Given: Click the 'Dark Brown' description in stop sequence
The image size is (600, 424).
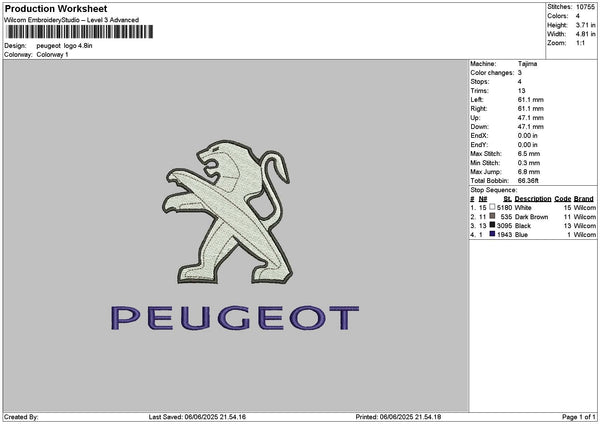Looking at the screenshot, I should pos(531,217).
